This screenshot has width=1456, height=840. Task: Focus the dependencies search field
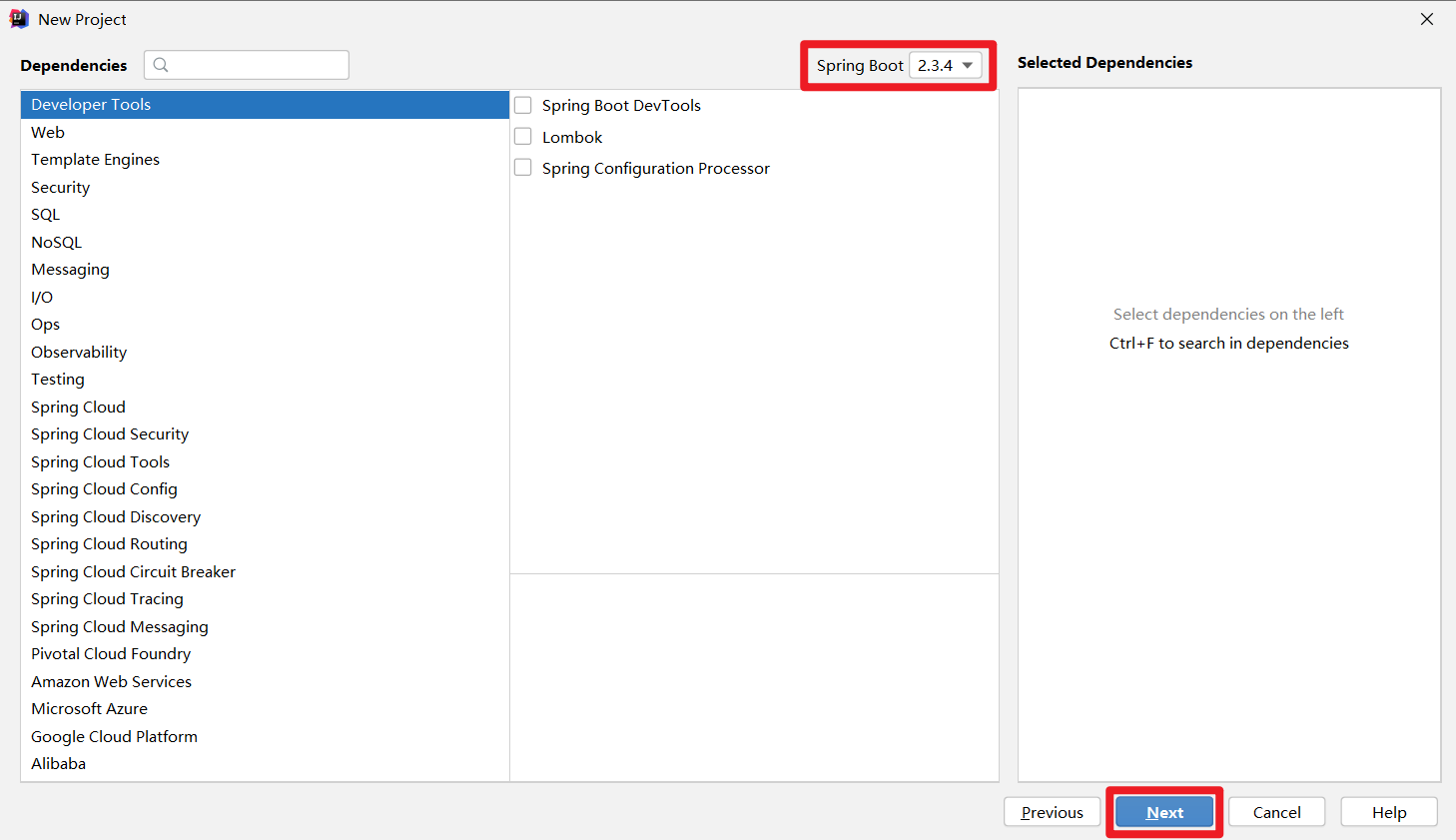[247, 65]
